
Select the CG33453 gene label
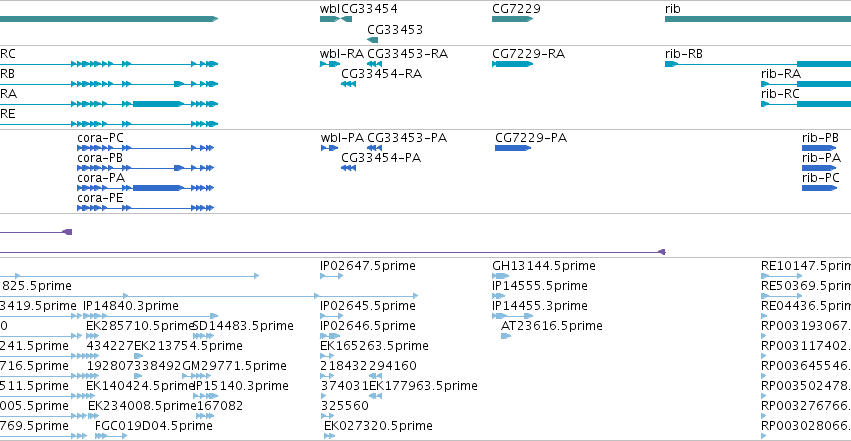(395, 30)
